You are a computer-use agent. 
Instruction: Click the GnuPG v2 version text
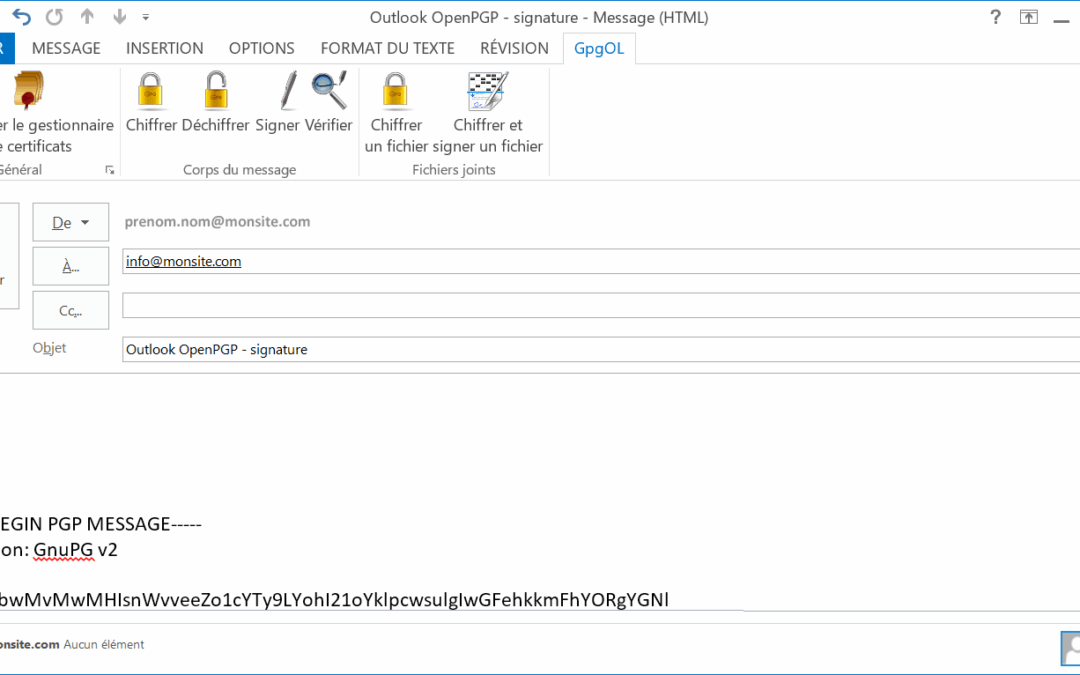pyautogui.click(x=76, y=550)
